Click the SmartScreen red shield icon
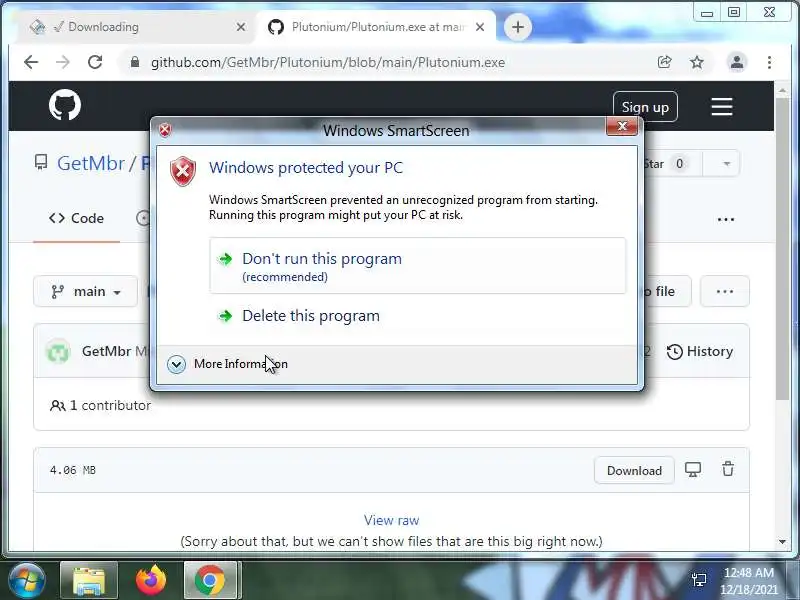 [183, 171]
